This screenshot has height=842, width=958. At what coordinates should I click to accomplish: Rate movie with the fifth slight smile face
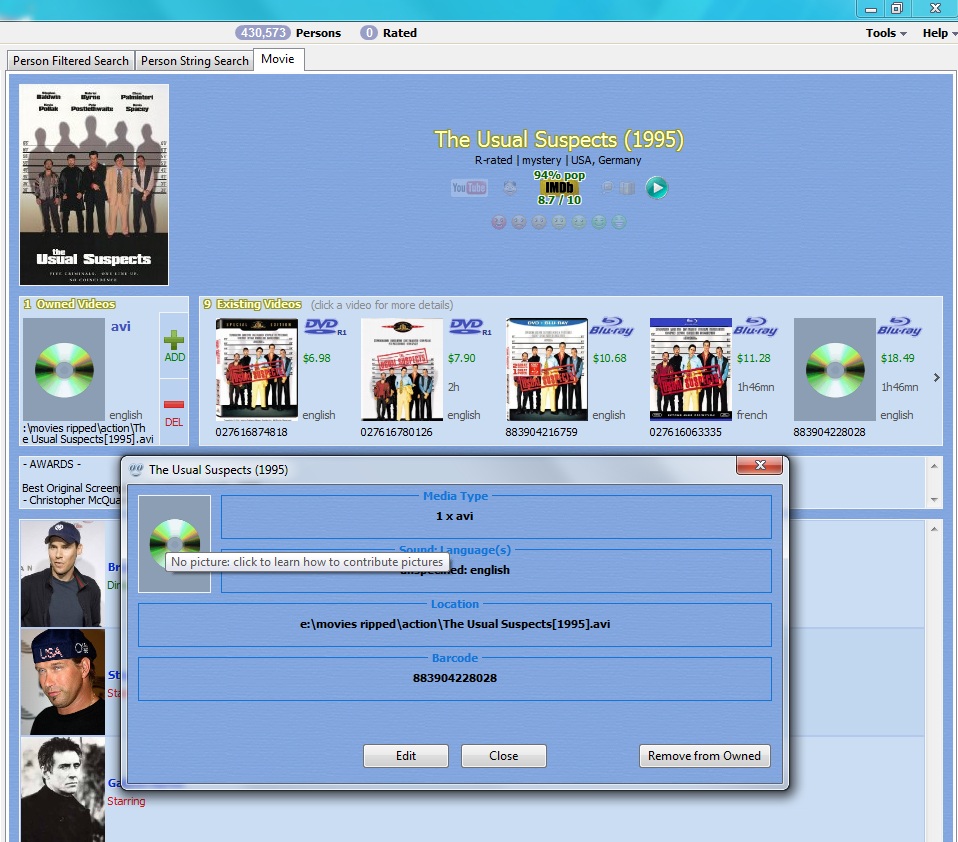point(579,222)
